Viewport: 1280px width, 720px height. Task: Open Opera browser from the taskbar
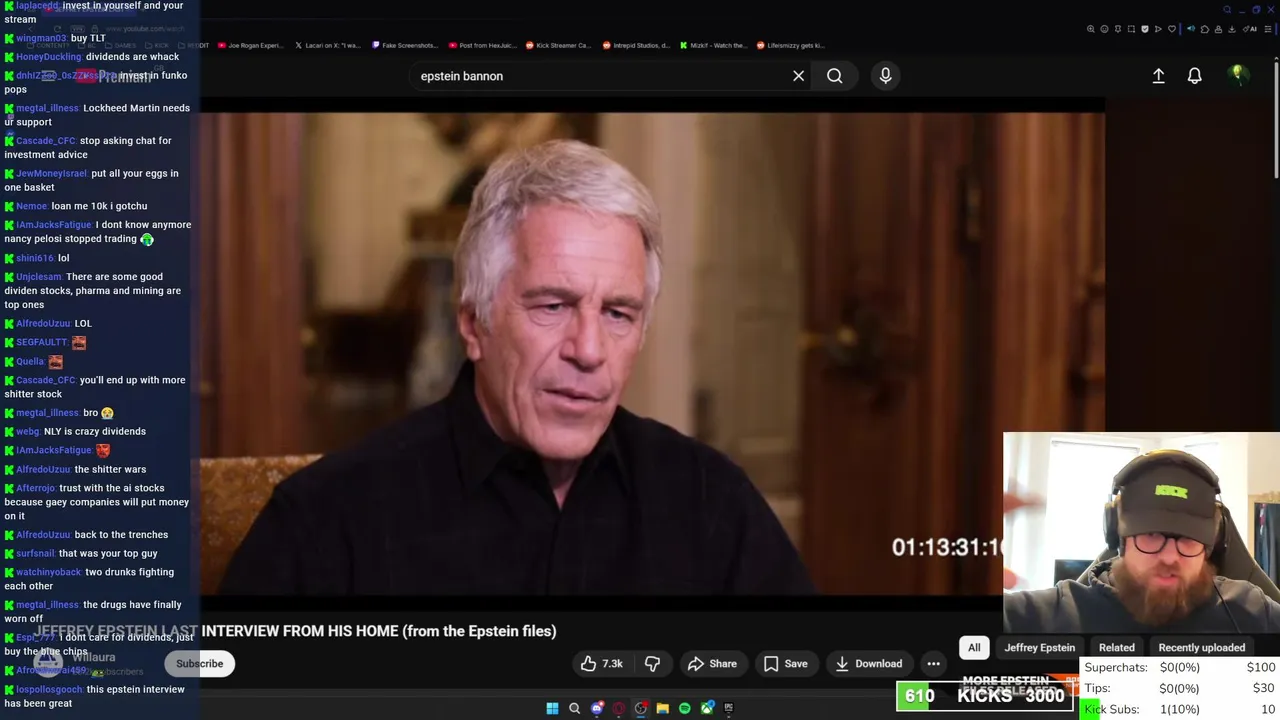pos(619,708)
